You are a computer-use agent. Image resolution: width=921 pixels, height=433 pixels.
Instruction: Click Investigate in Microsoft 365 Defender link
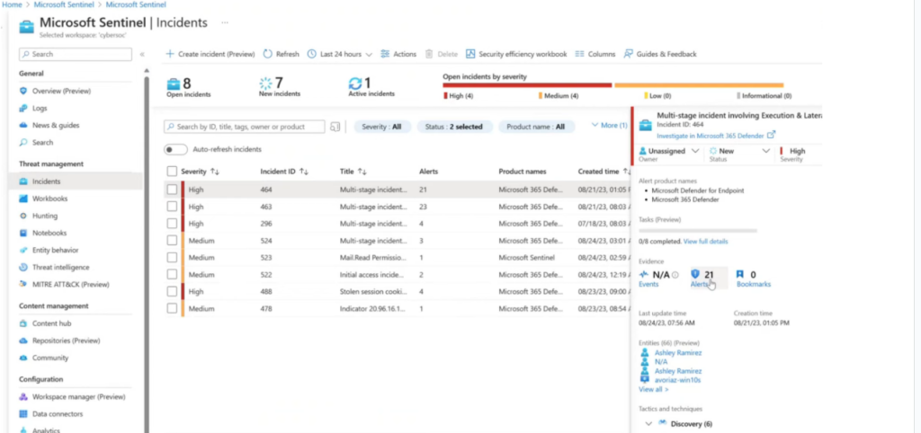[710, 136]
